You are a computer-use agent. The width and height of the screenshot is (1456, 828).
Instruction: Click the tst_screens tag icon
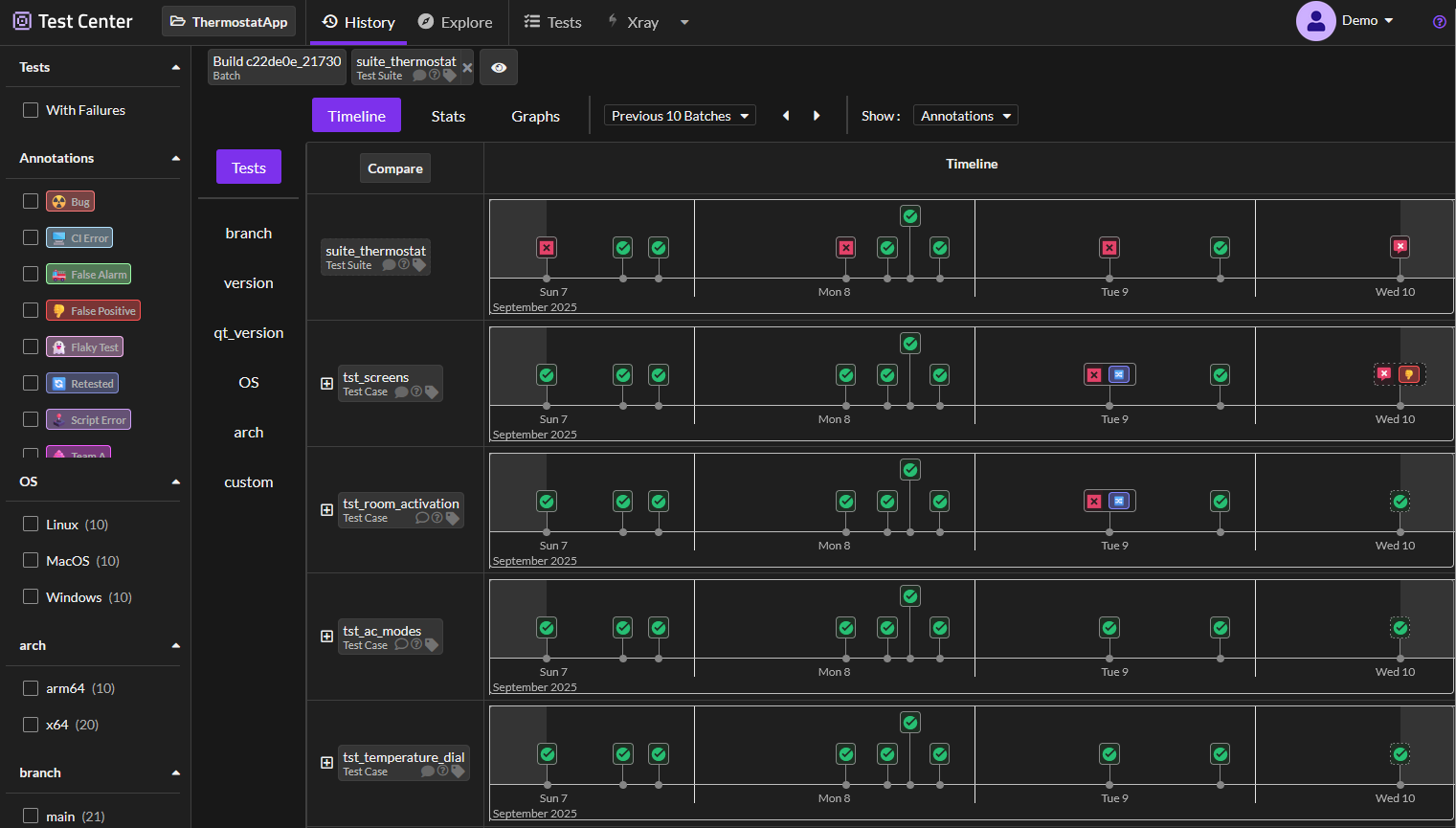(432, 392)
